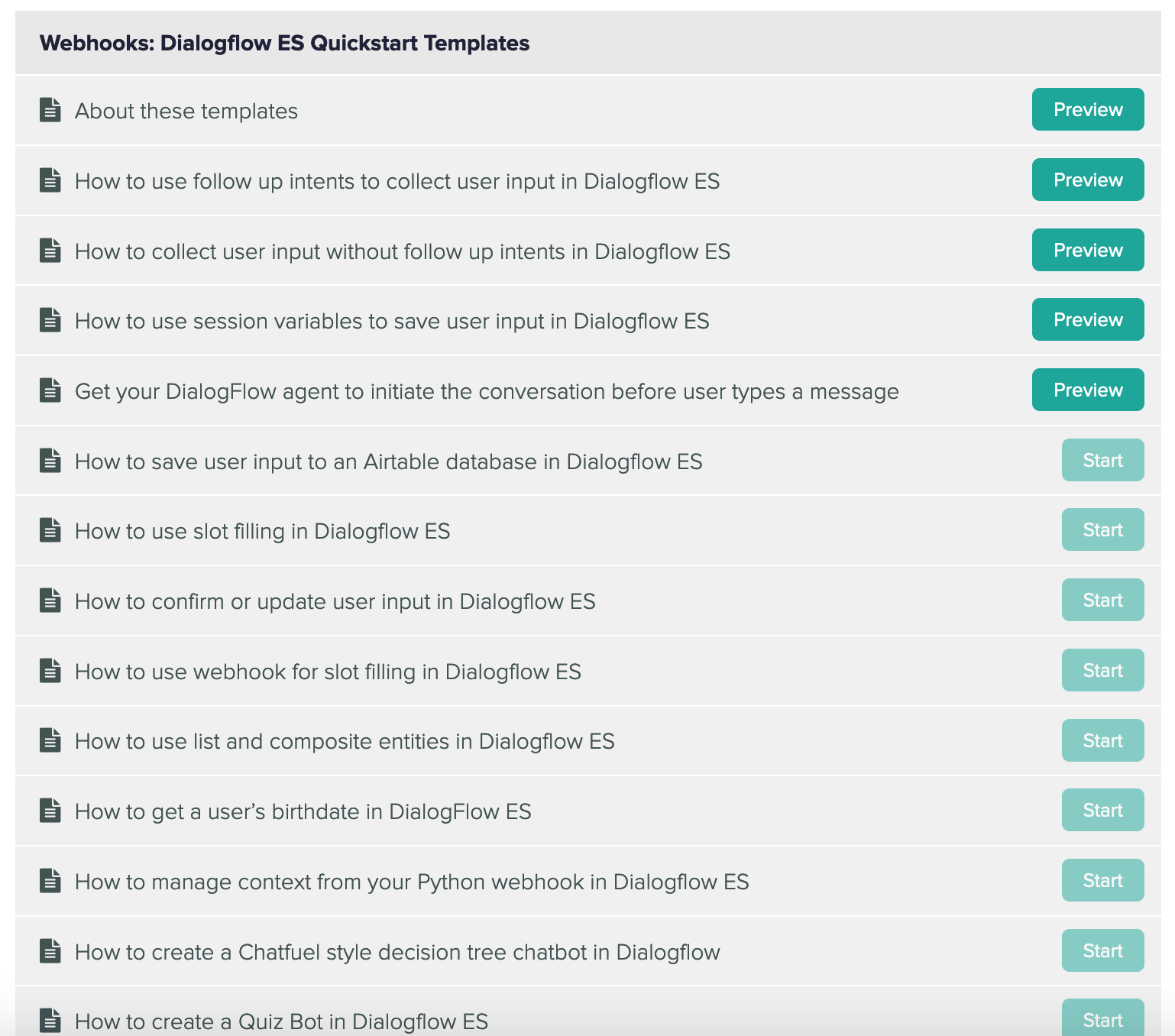Start the confirm or update user input lesson
Viewport: 1175px width, 1036px height.
pyautogui.click(x=1102, y=600)
